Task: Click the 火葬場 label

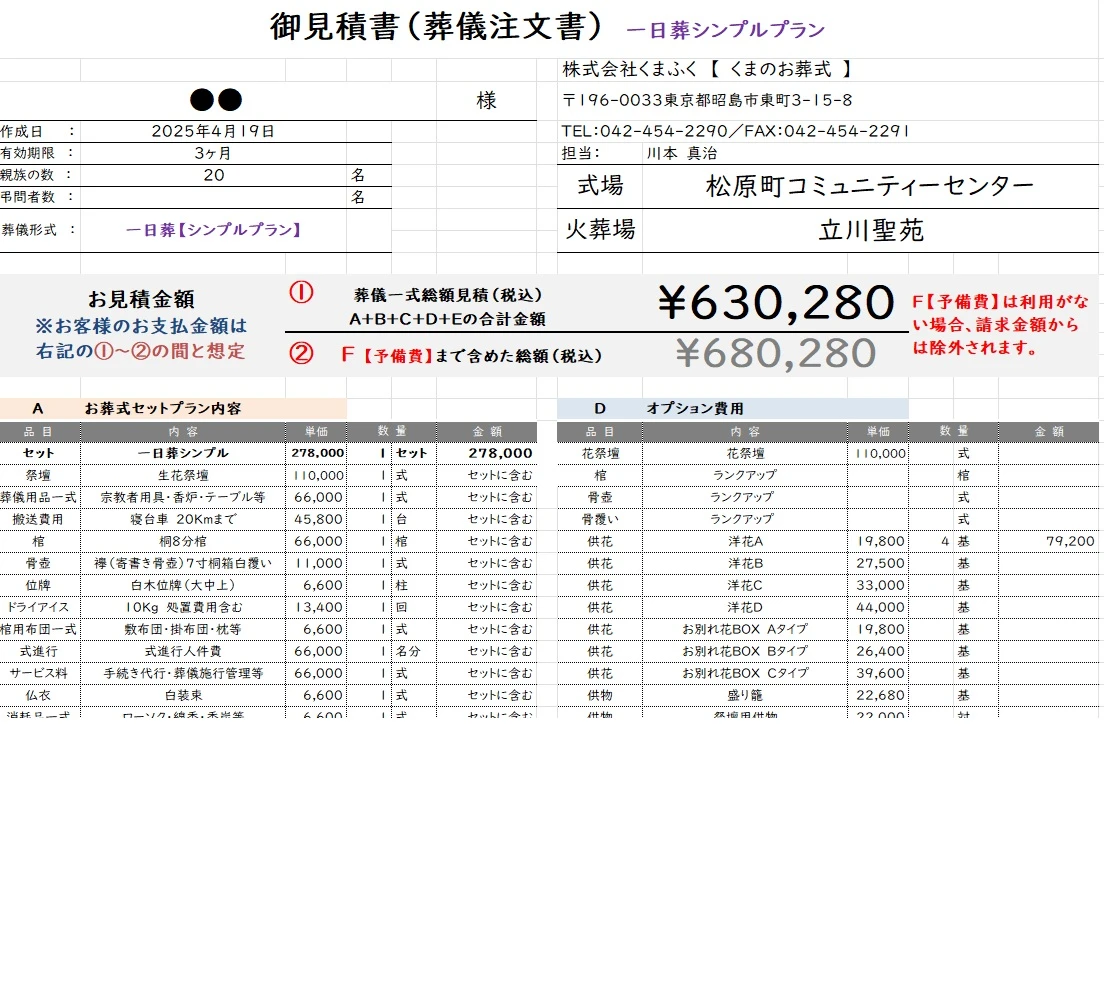Action: click(600, 230)
